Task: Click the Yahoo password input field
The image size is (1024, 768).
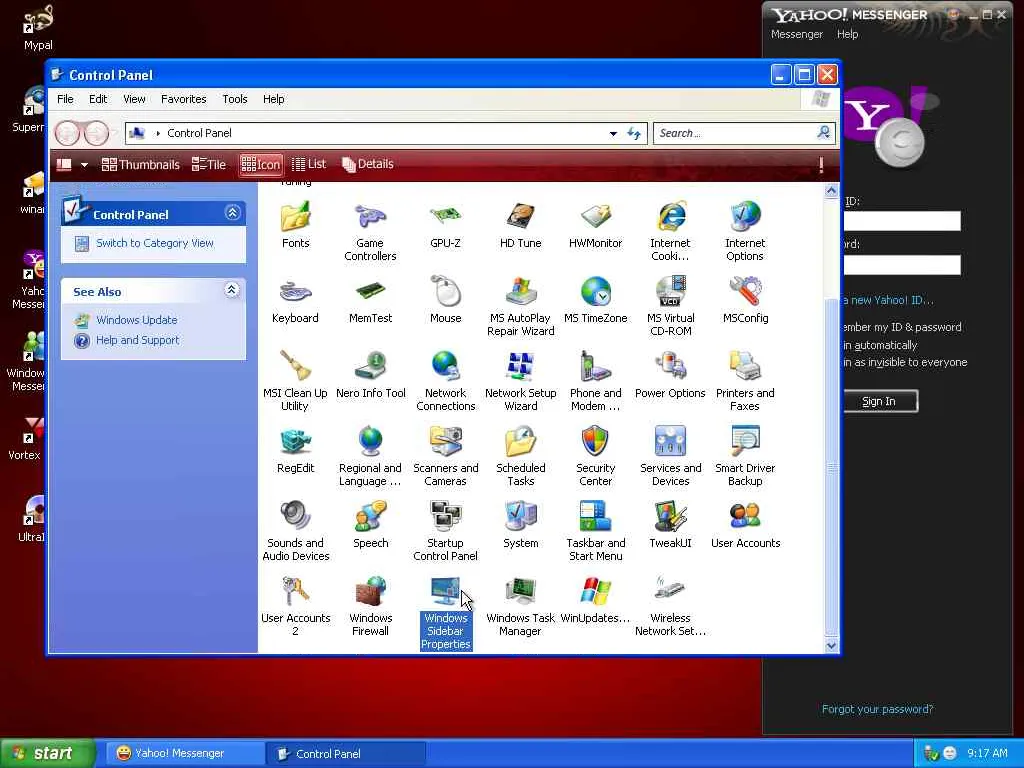Action: point(902,264)
